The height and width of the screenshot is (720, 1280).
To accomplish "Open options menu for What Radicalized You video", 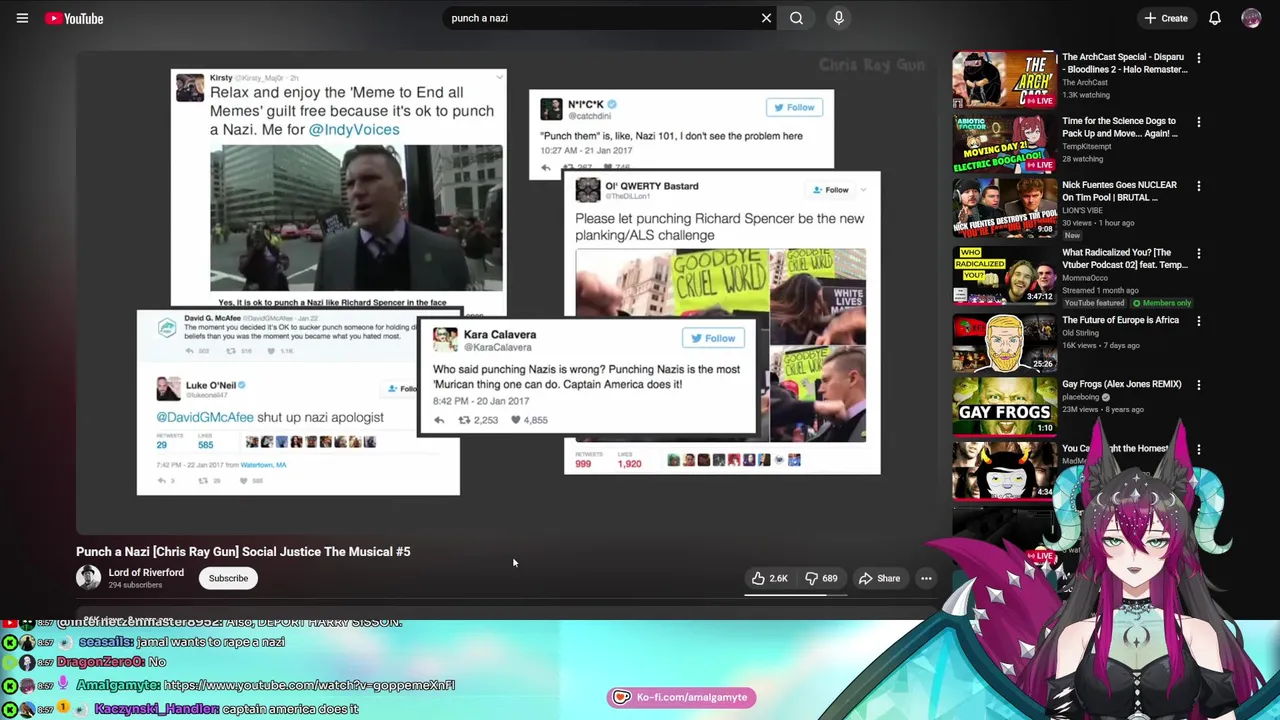I will 1198,254.
